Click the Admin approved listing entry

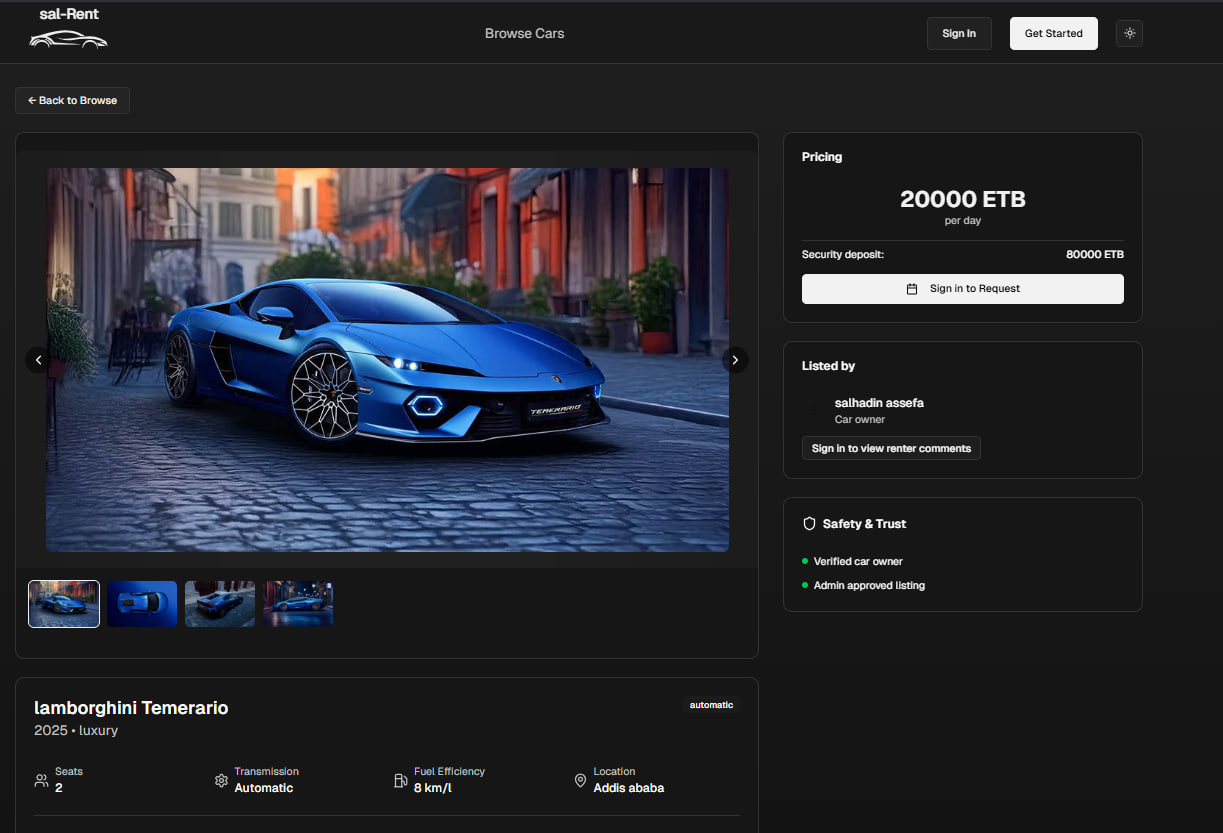(869, 586)
